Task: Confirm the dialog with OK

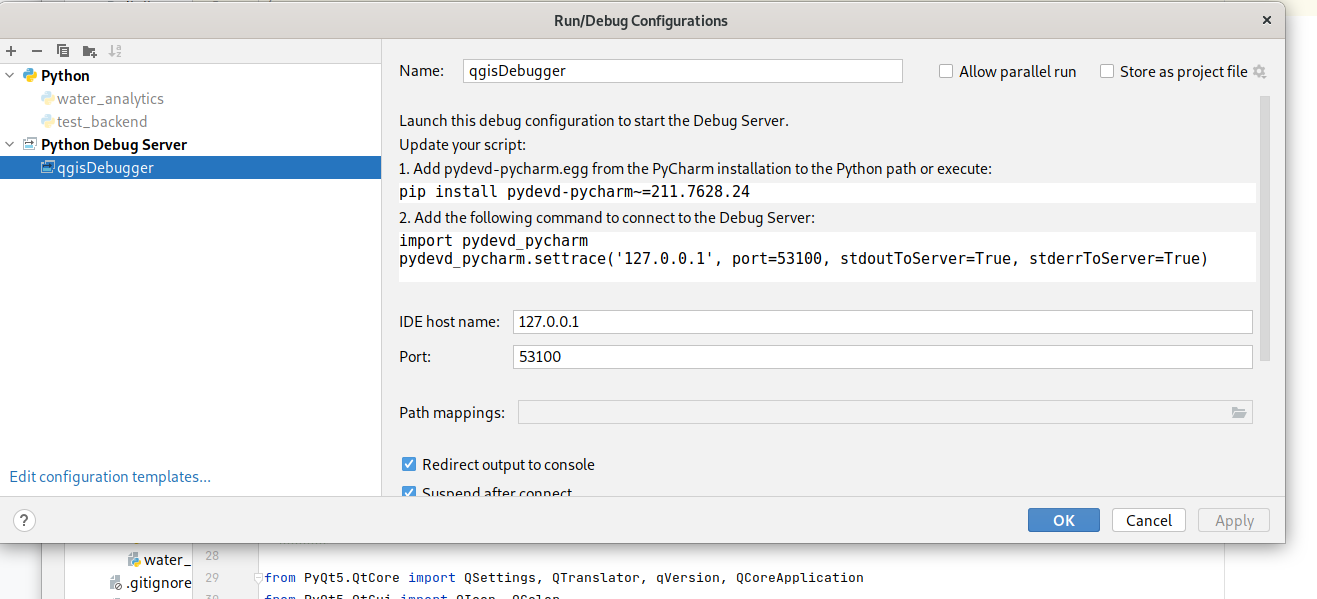Action: tap(1064, 520)
